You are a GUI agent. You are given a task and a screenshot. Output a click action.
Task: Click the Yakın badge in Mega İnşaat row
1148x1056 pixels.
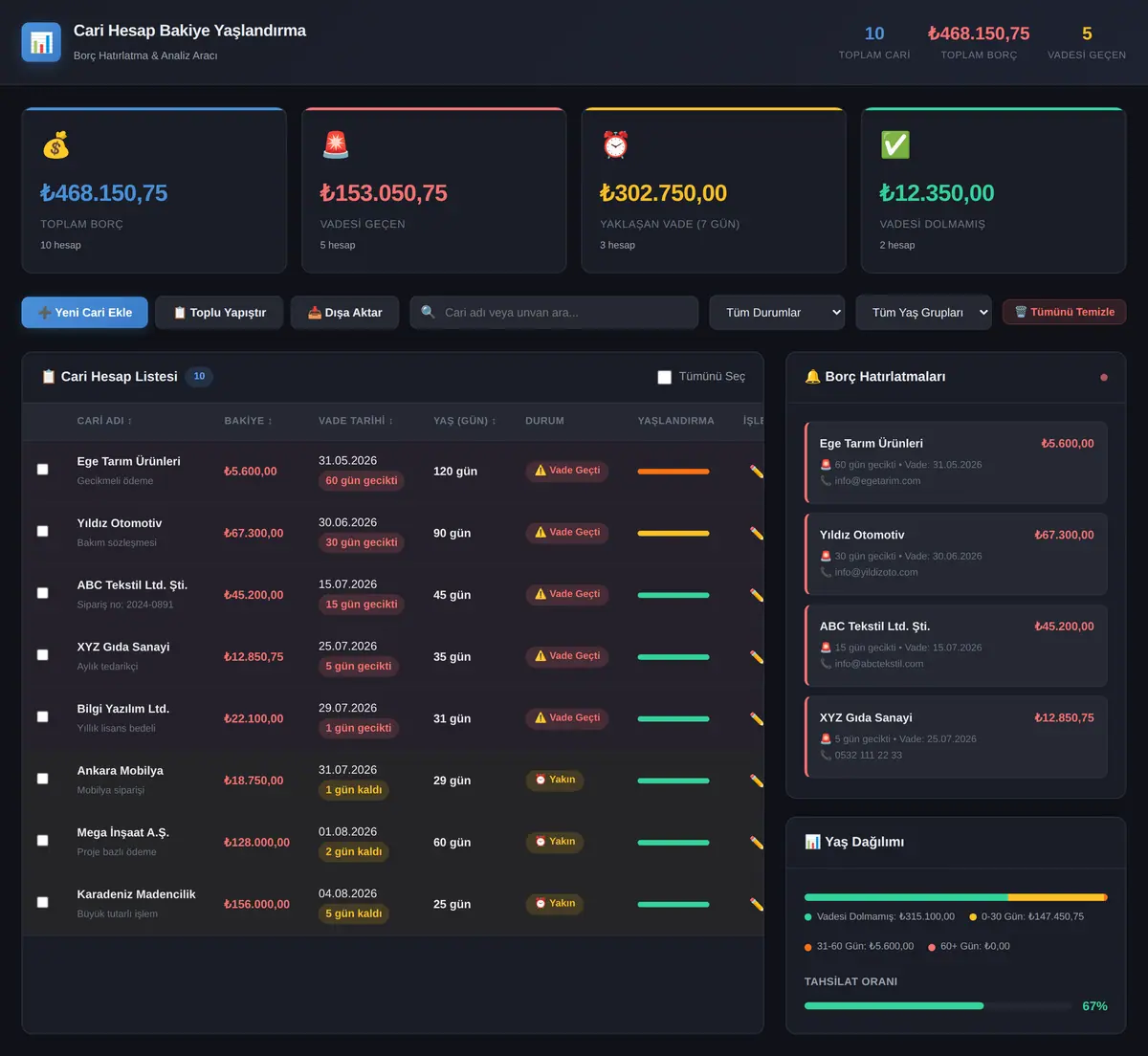pyautogui.click(x=555, y=842)
